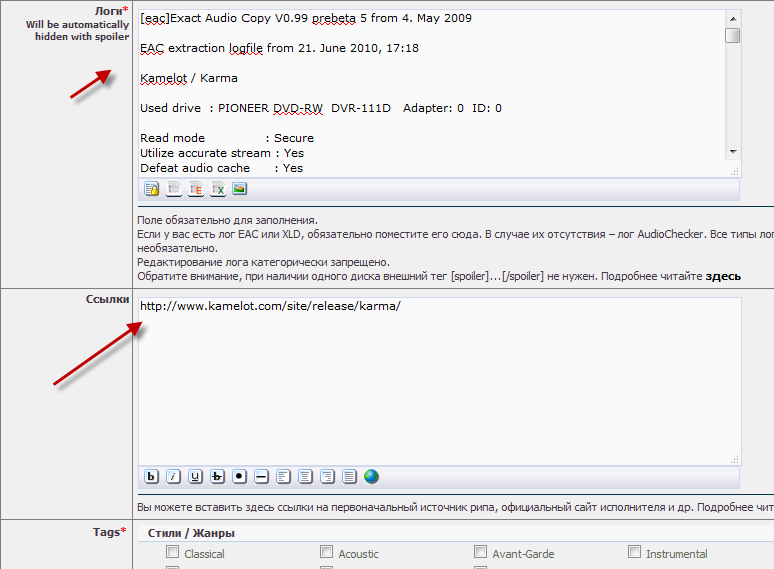Click the log icon with green X
Image resolution: width=774 pixels, height=569 pixels.
[218, 189]
